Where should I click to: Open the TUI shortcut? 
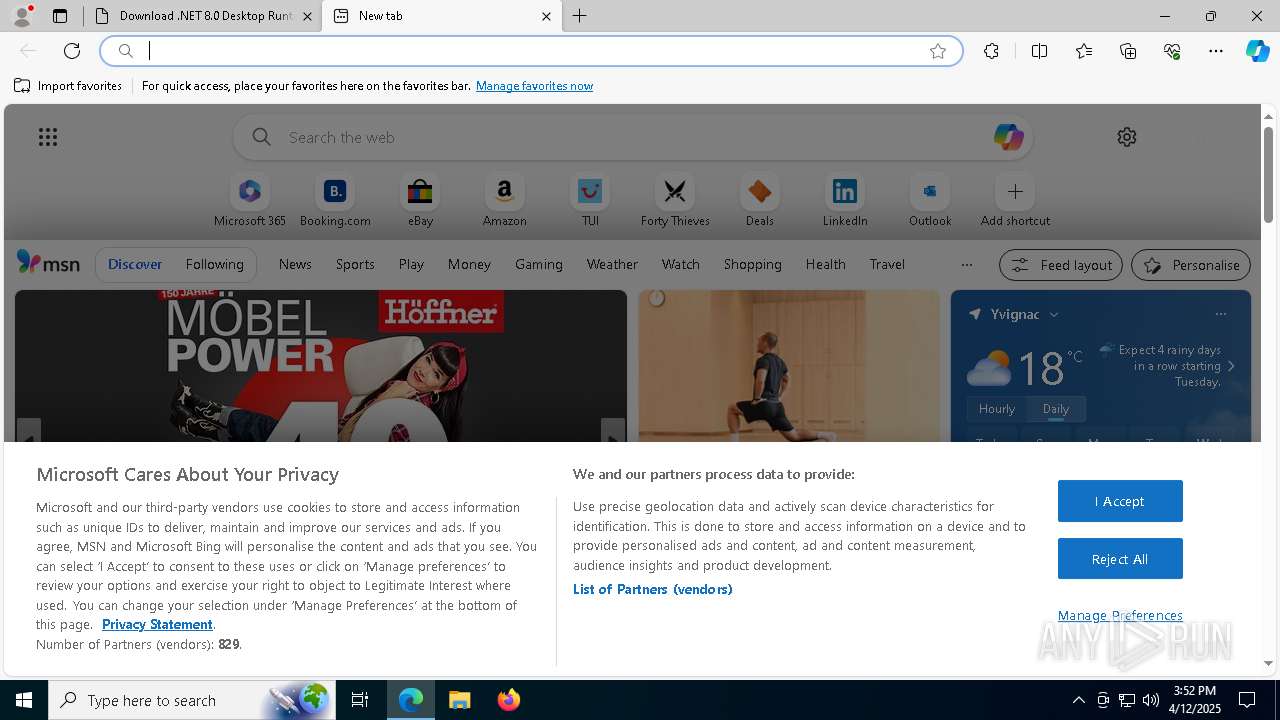click(x=590, y=201)
